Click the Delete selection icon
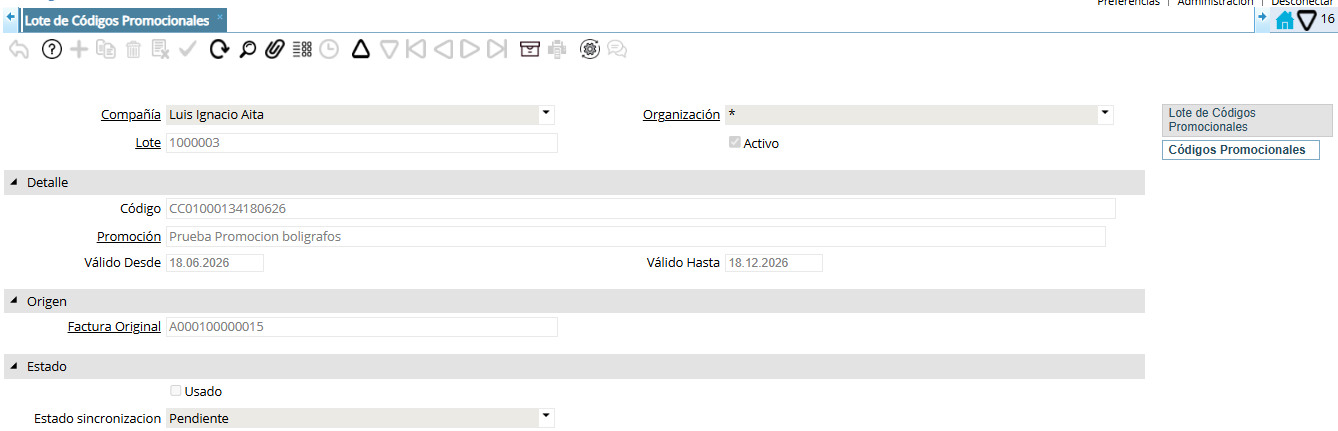 pos(160,49)
